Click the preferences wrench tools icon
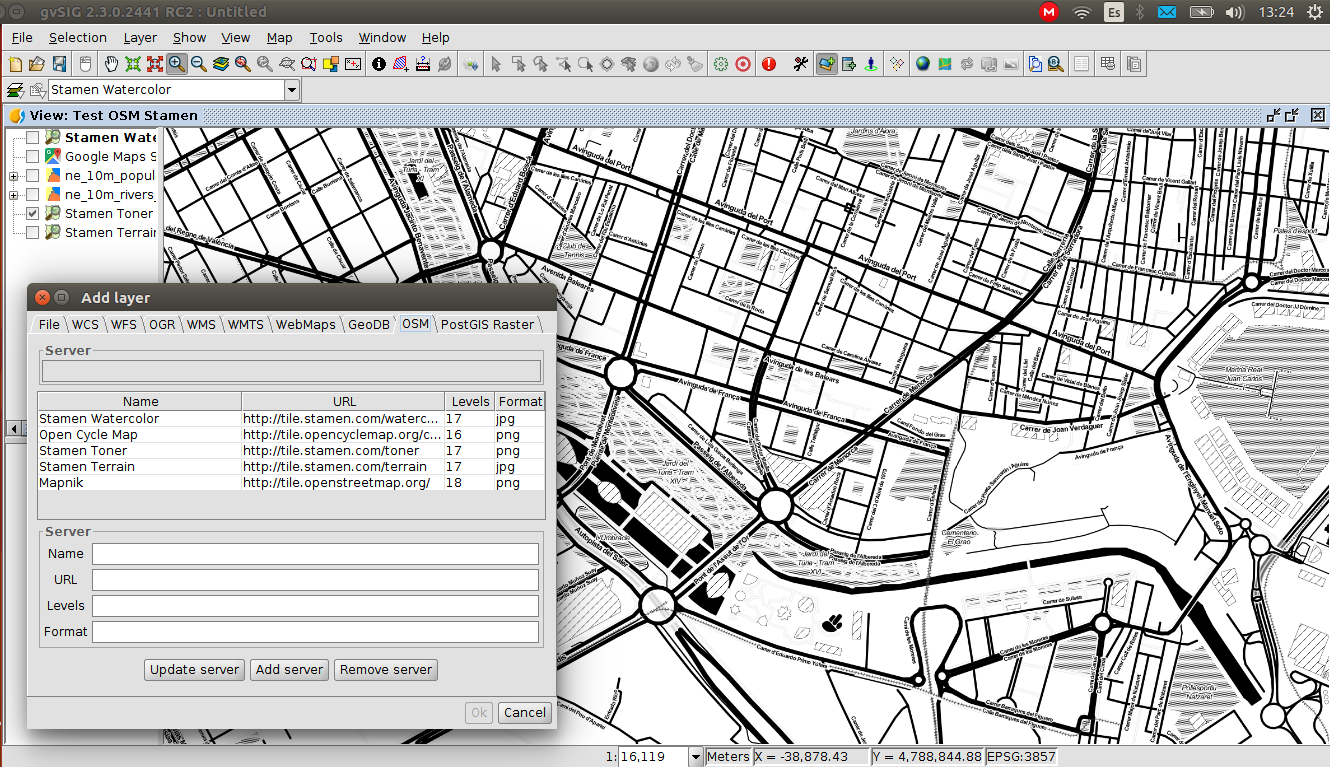The height and width of the screenshot is (767, 1330). 800,64
